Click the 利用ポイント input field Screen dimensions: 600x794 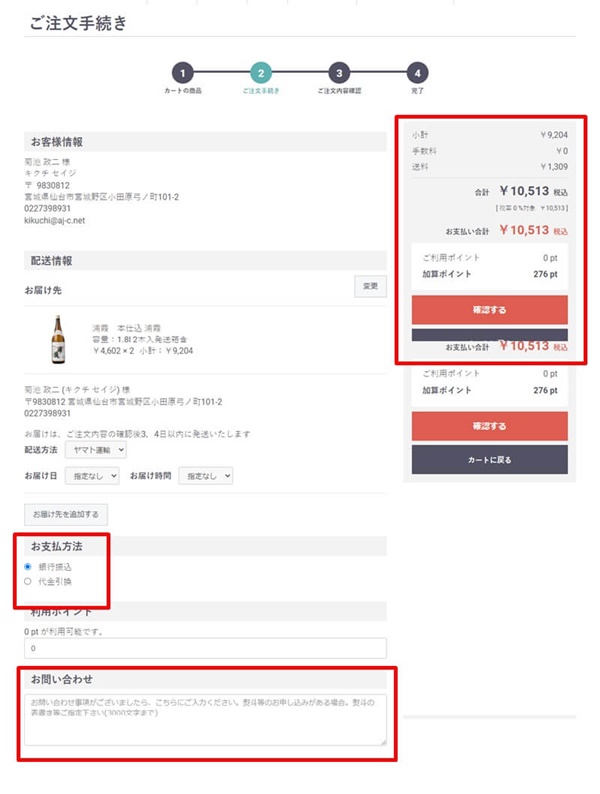coord(205,649)
